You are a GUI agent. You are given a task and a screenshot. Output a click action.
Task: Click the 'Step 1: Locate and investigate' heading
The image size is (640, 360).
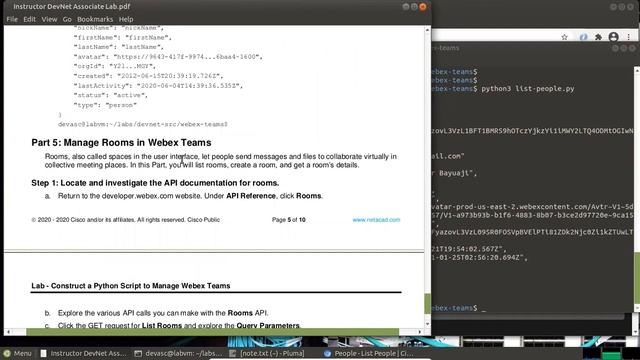click(155, 183)
